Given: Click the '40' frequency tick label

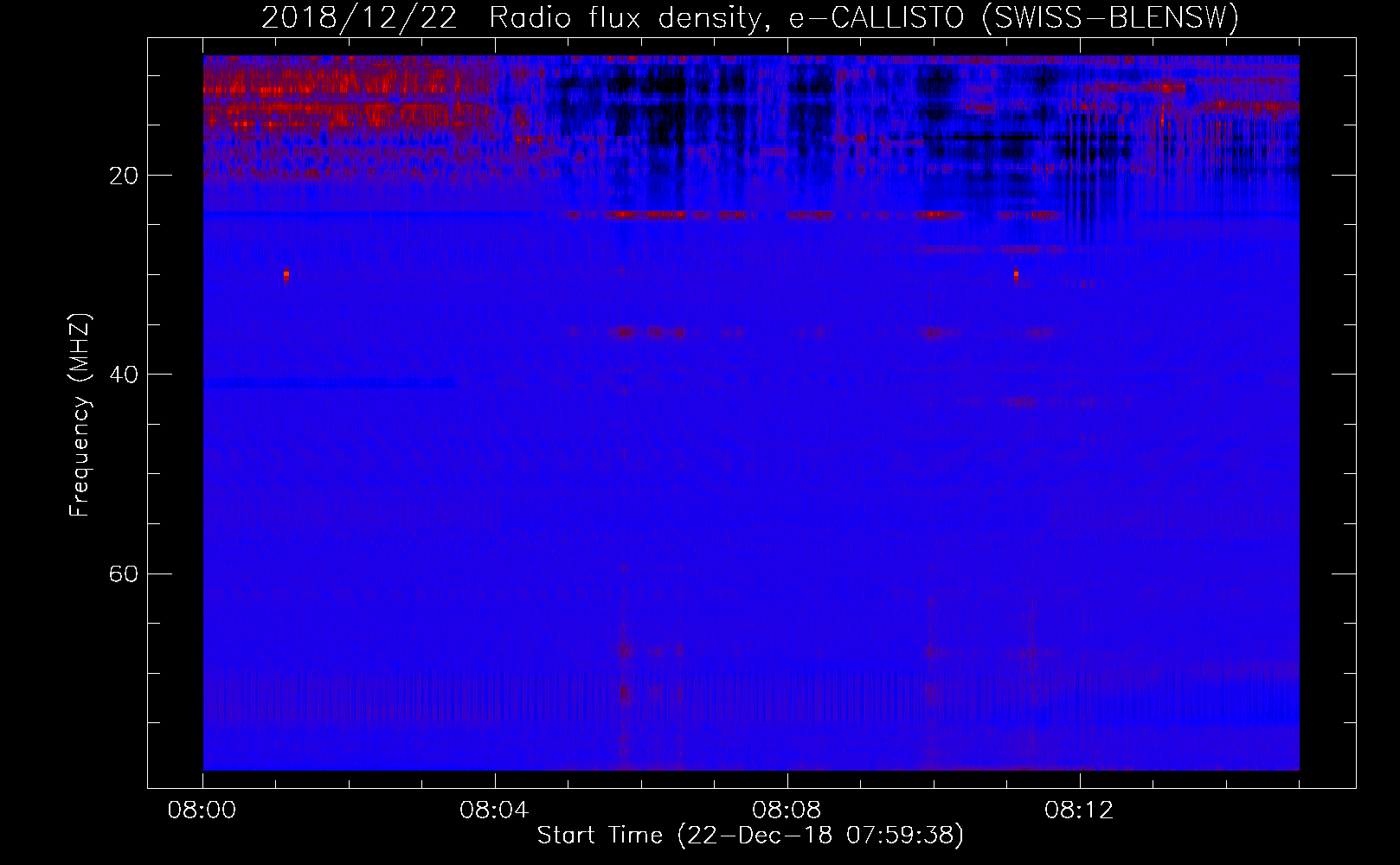Looking at the screenshot, I should tap(125, 375).
